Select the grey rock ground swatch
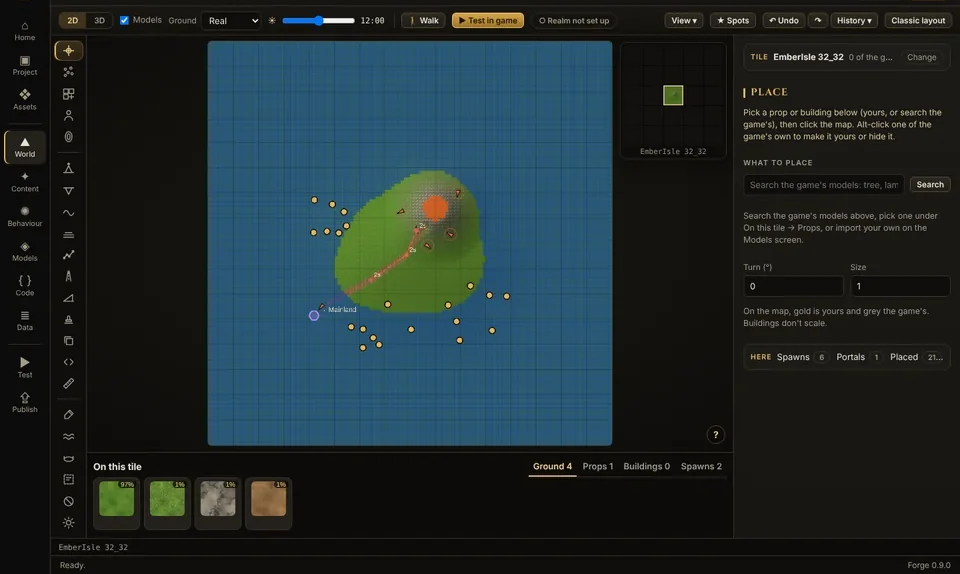 (217, 502)
